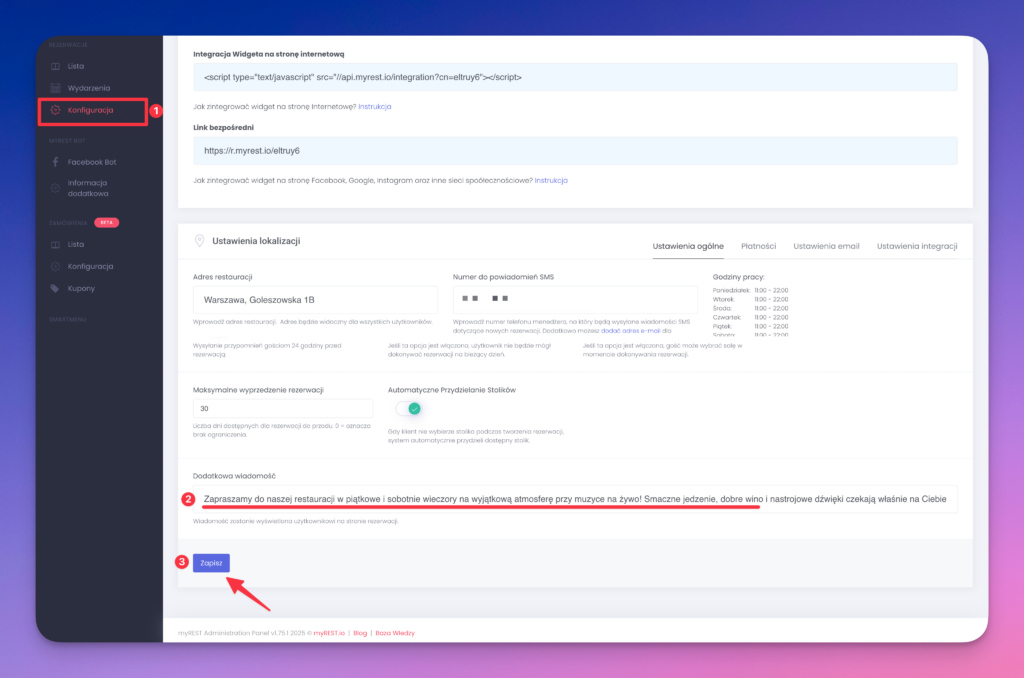Viewport: 1024px width, 678px height.
Task: Select Konfiguracja under Rezerwacje
Action: [x=90, y=110]
